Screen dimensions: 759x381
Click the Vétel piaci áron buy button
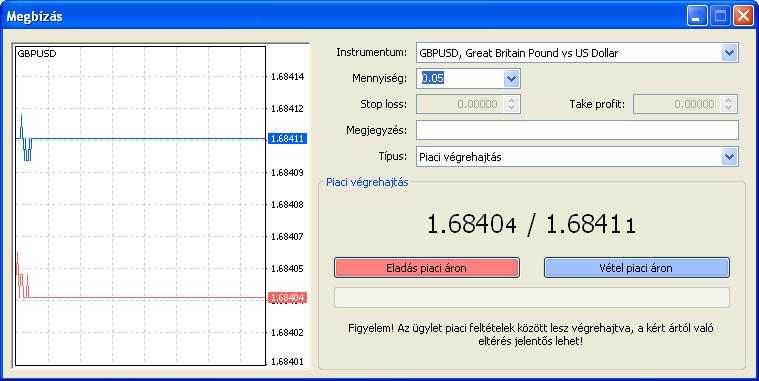[x=637, y=268]
